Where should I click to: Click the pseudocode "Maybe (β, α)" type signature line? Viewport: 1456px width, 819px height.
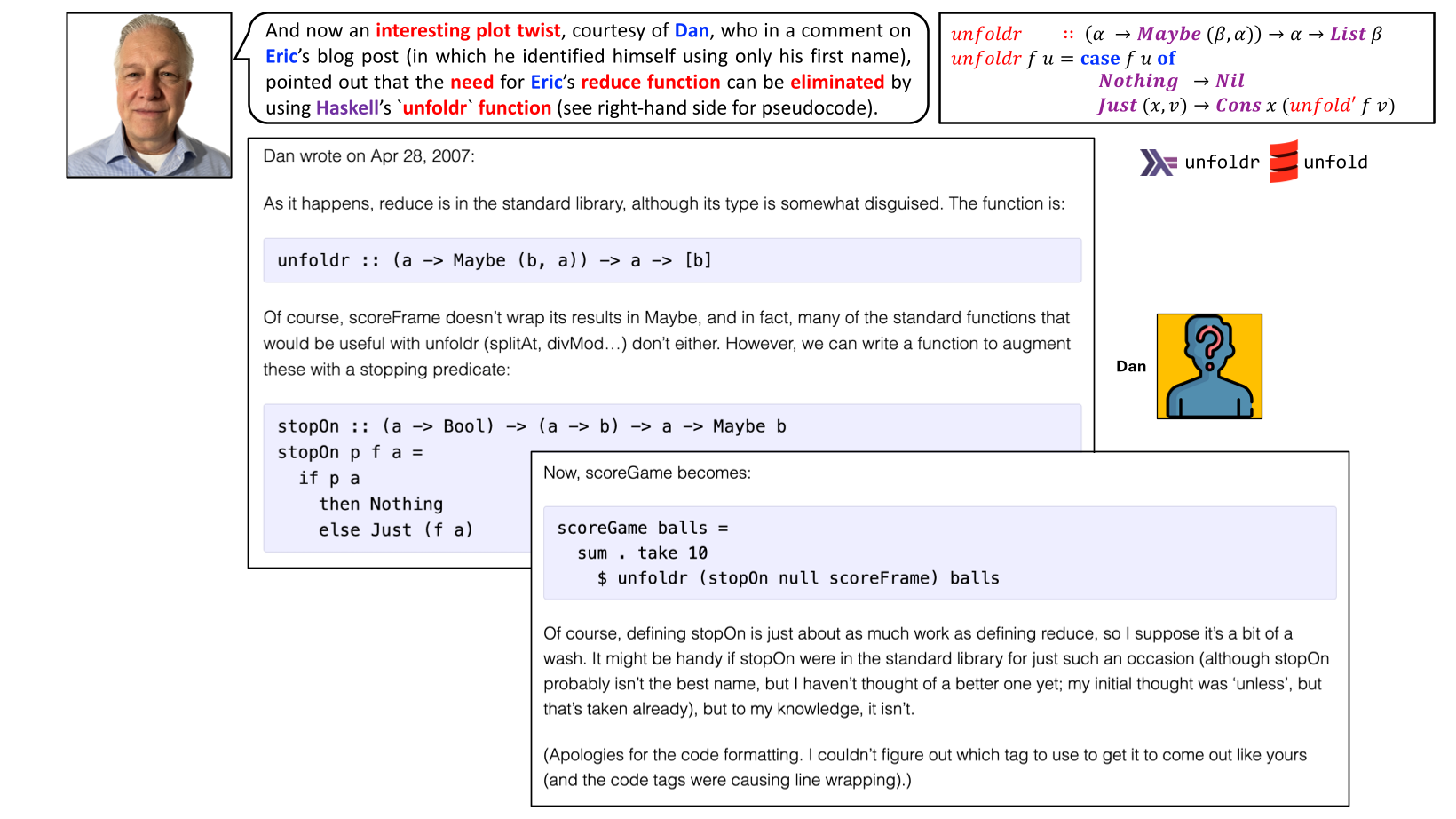point(1167,34)
